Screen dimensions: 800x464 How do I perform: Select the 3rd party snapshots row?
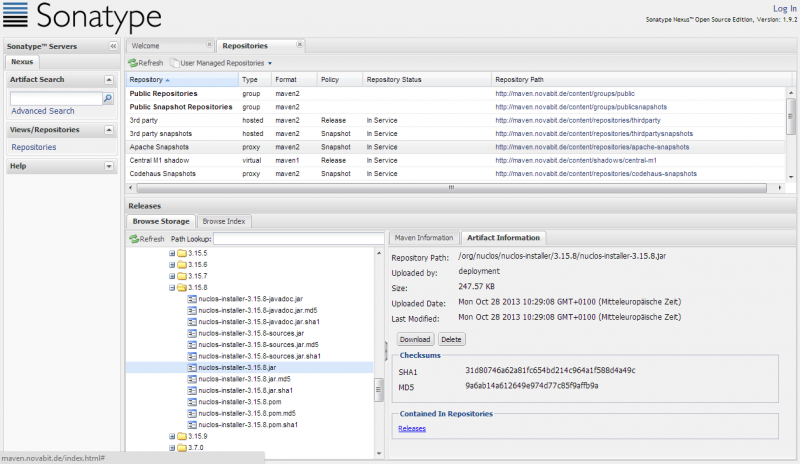tap(456, 134)
